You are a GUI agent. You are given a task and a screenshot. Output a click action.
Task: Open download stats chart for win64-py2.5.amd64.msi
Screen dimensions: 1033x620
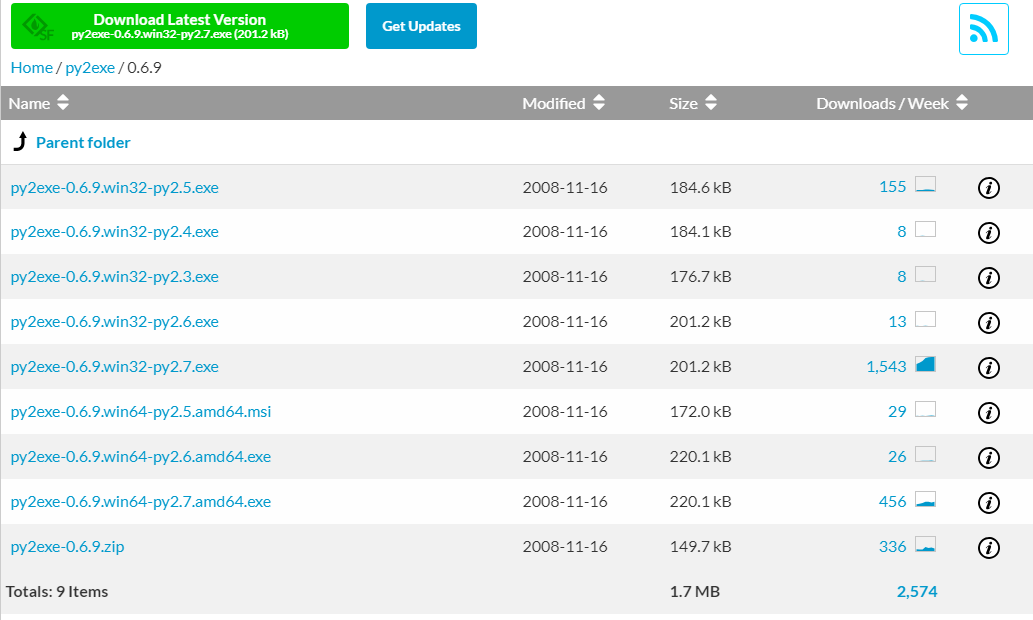(x=926, y=409)
